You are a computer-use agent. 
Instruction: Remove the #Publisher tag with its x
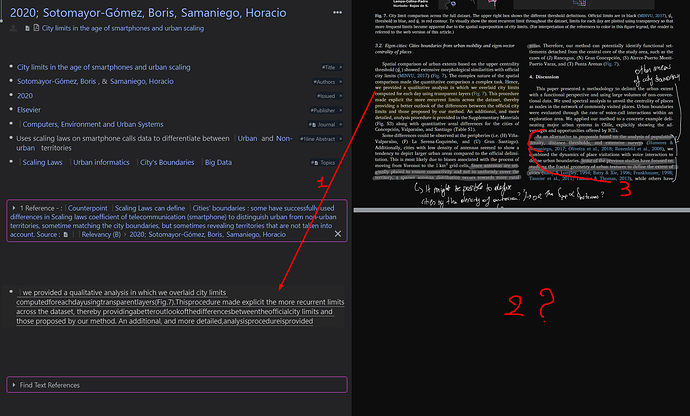pos(341,110)
